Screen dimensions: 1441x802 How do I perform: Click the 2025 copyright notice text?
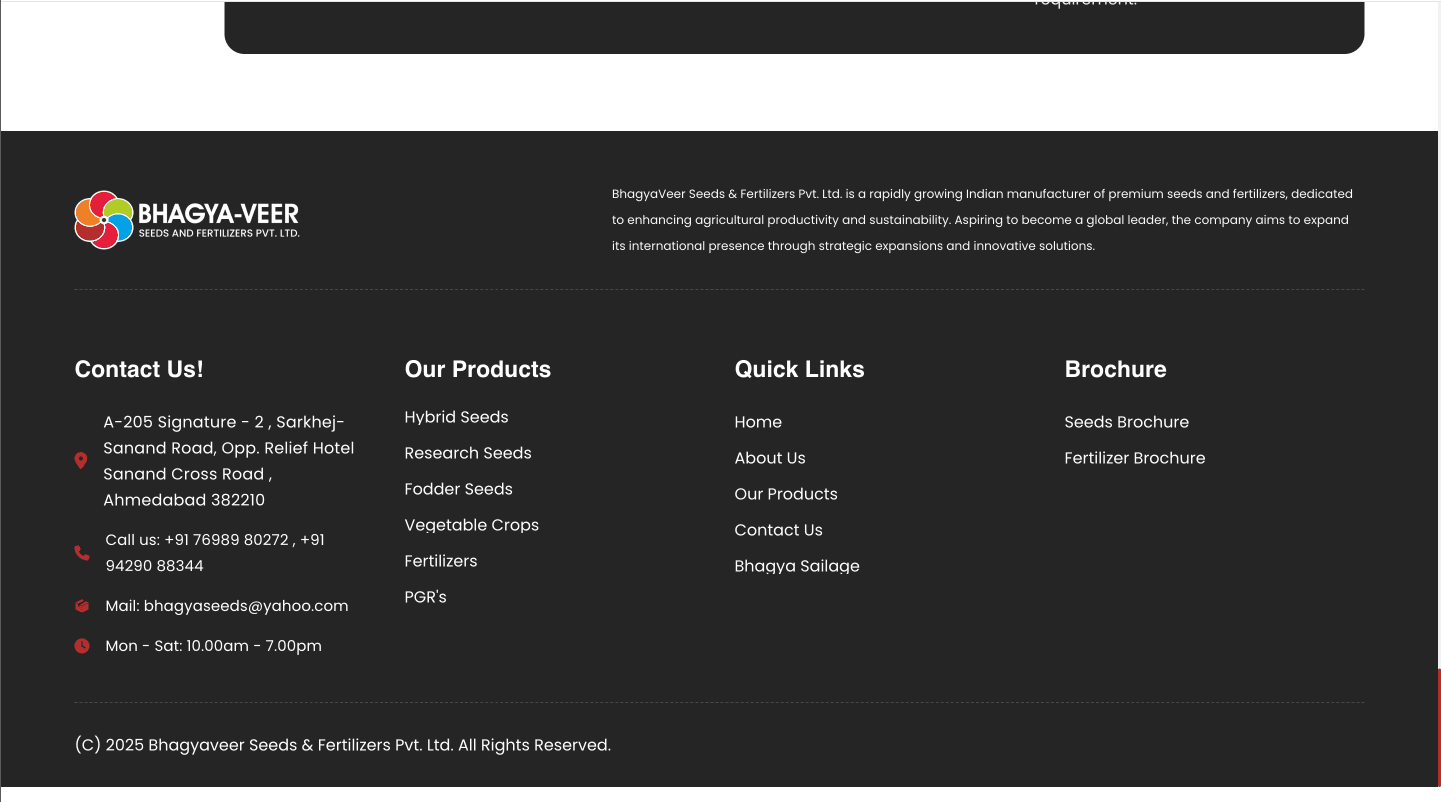coord(343,745)
